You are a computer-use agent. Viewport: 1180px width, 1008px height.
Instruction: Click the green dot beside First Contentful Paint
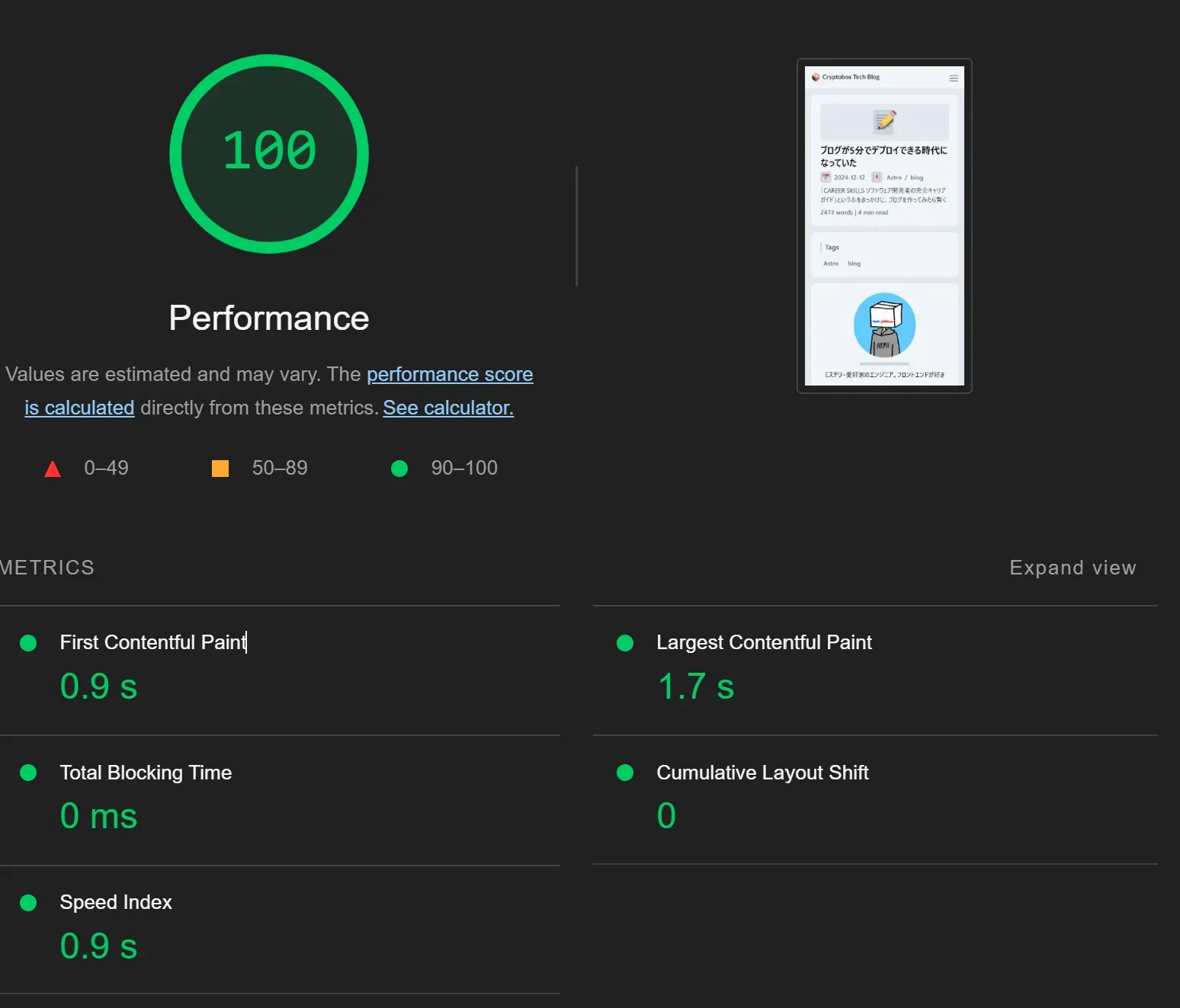point(28,643)
